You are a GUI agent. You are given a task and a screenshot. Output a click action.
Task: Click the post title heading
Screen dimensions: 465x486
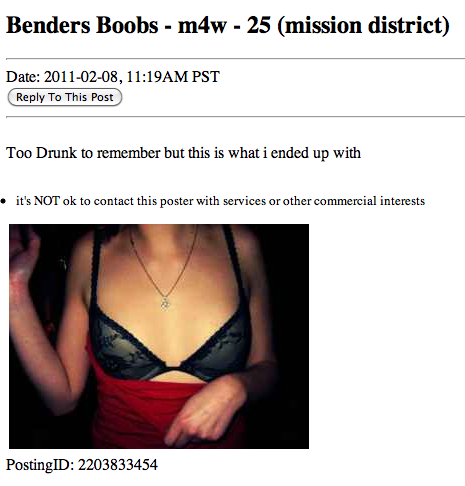pyautogui.click(x=228, y=25)
